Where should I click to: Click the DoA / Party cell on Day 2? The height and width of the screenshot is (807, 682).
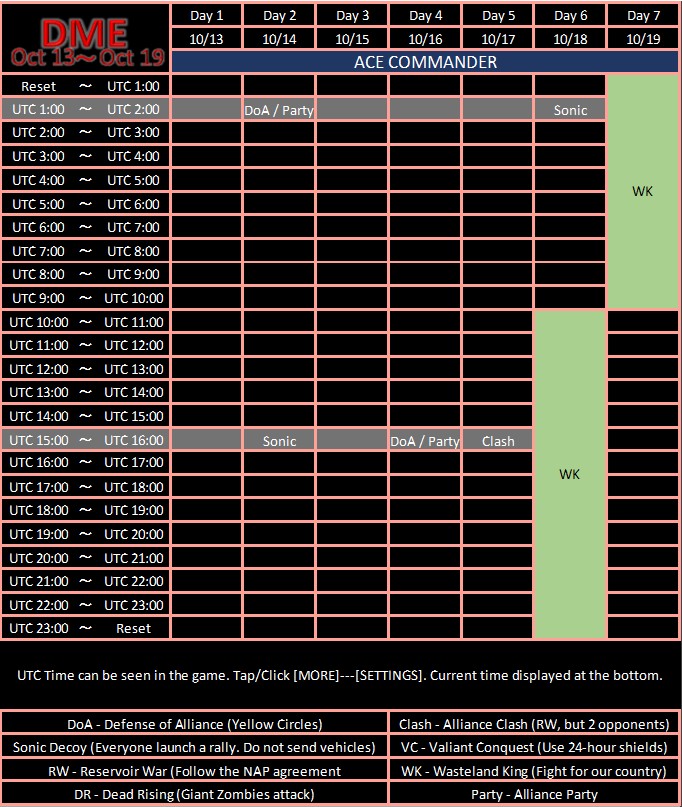click(279, 110)
